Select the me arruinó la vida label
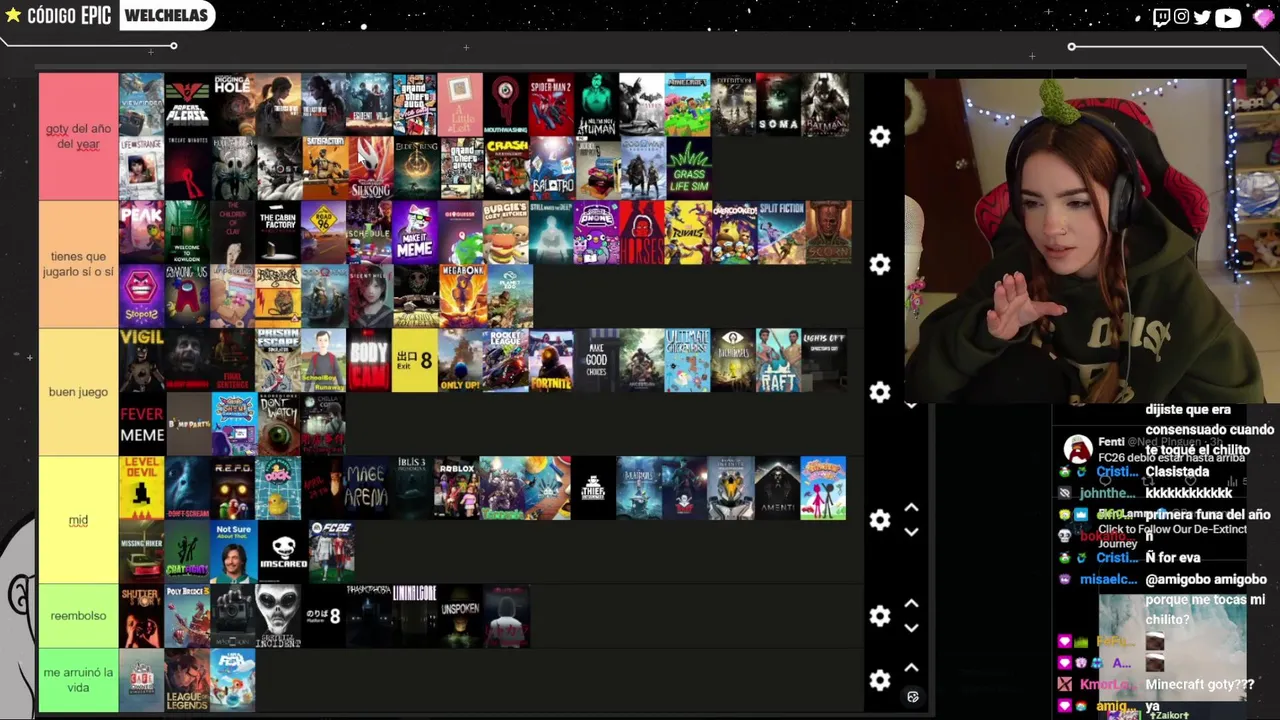The image size is (1280, 720). click(78, 680)
